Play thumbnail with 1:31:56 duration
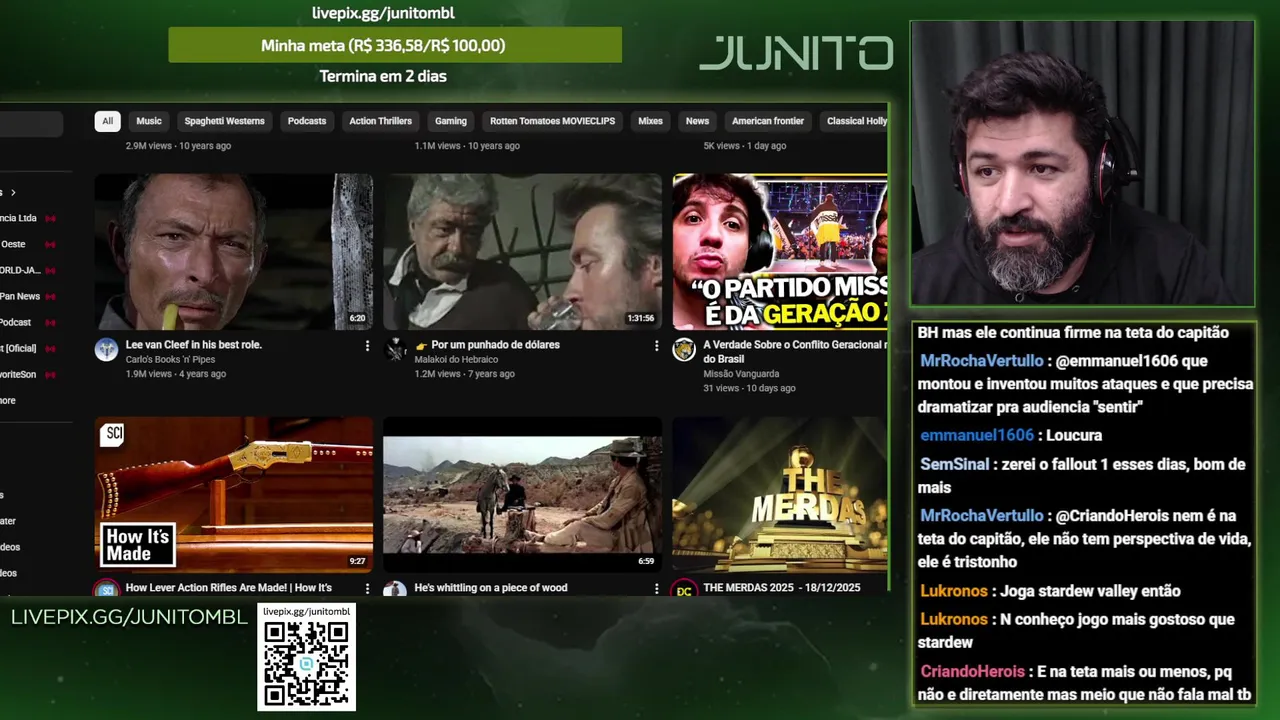 522,252
